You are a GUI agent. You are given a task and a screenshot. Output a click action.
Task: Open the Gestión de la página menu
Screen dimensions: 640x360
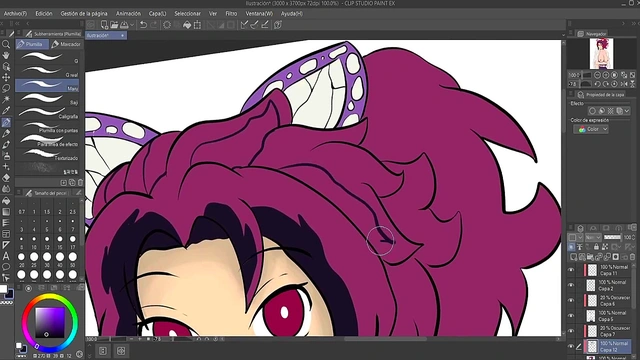click(84, 13)
